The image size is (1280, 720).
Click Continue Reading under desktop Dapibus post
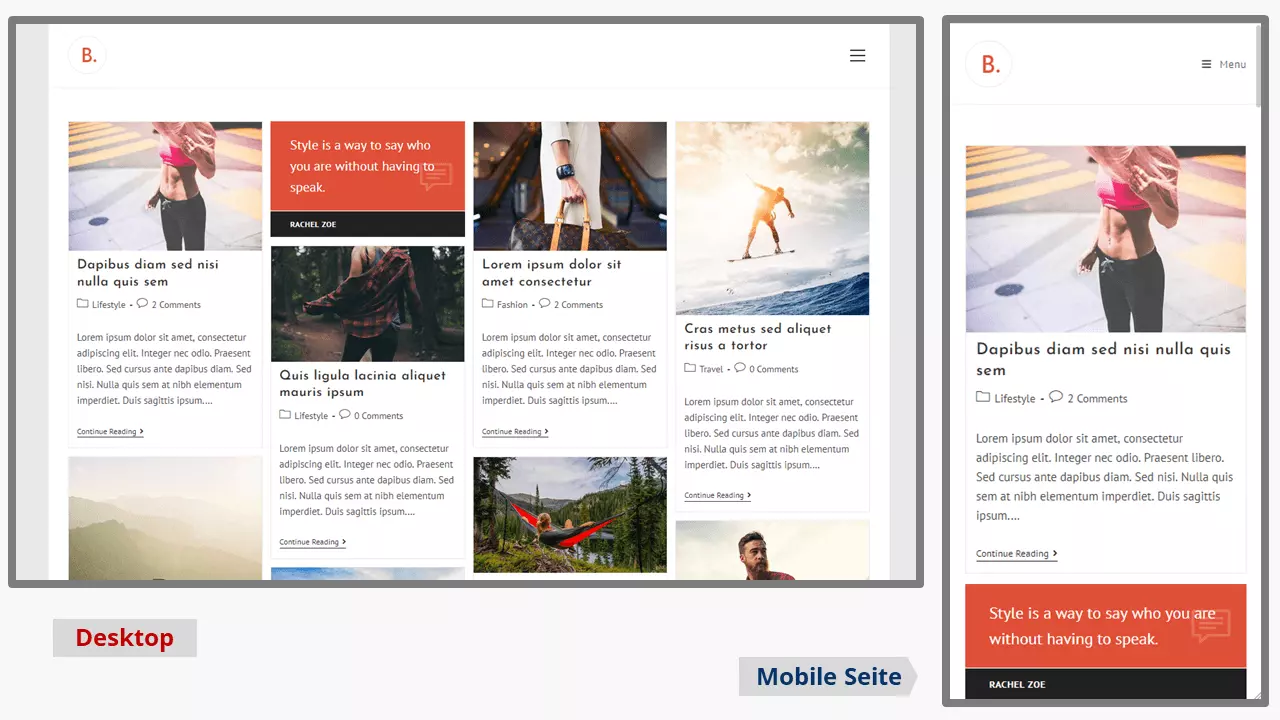tap(110, 432)
